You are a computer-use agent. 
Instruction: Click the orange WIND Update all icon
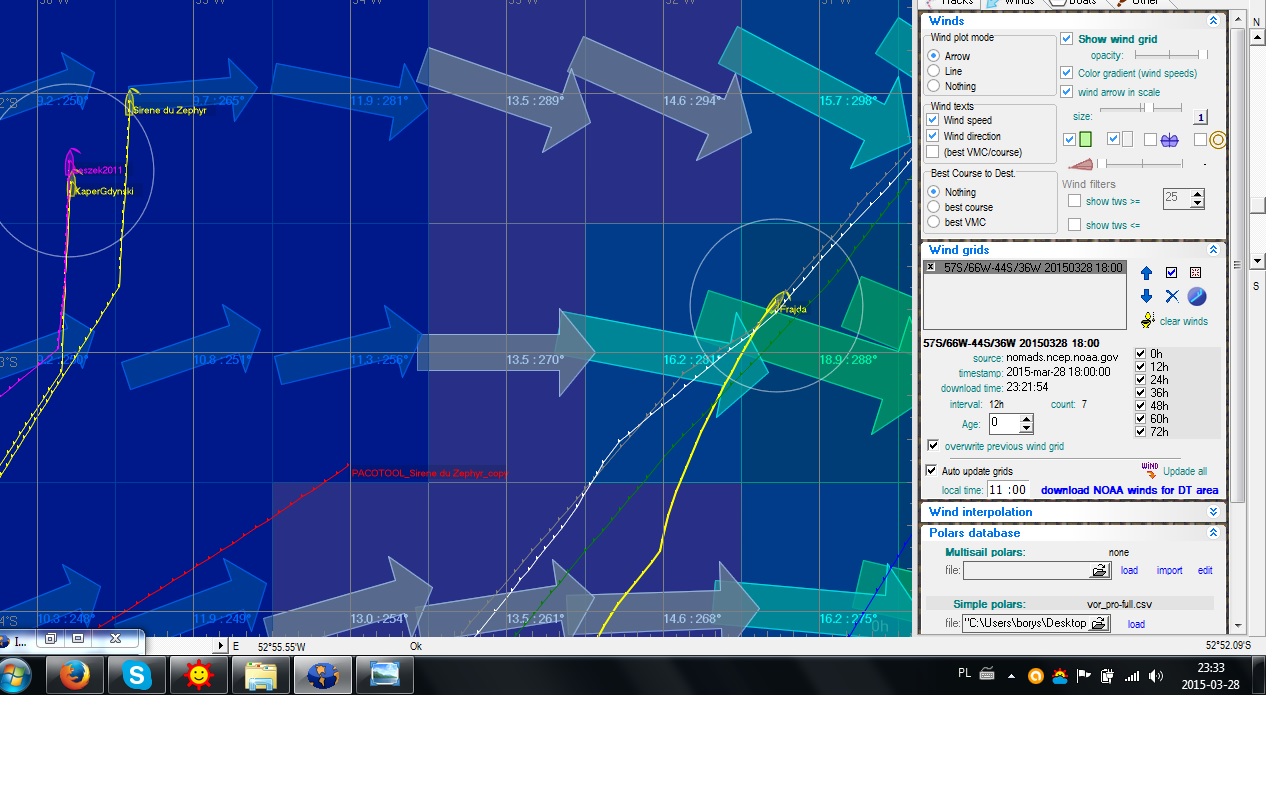tap(1150, 469)
